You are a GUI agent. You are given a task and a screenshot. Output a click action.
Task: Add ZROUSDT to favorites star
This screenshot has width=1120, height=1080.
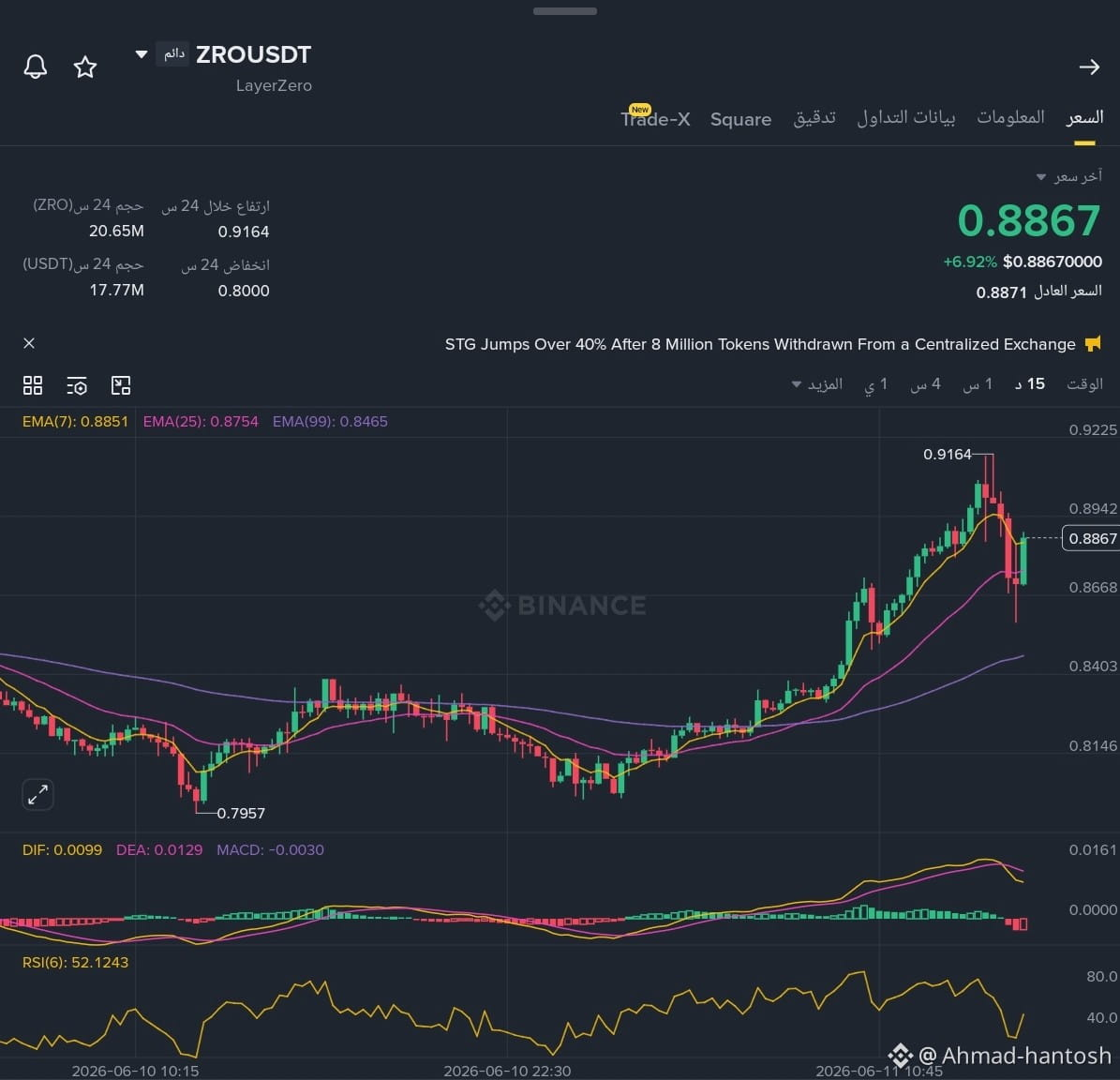coord(85,67)
